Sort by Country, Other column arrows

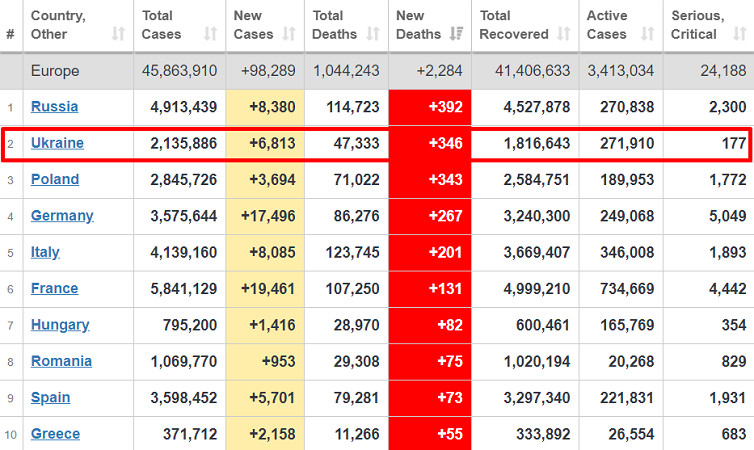click(118, 34)
